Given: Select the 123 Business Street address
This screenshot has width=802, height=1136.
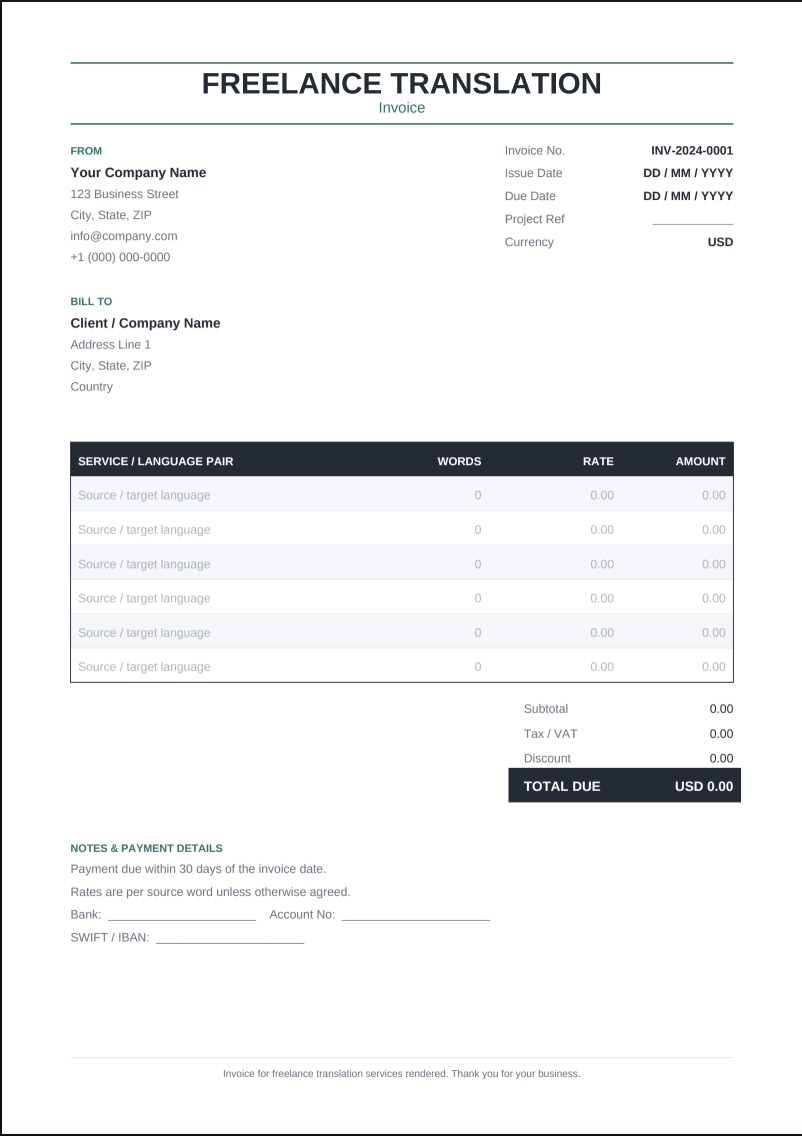Looking at the screenshot, I should 125,194.
